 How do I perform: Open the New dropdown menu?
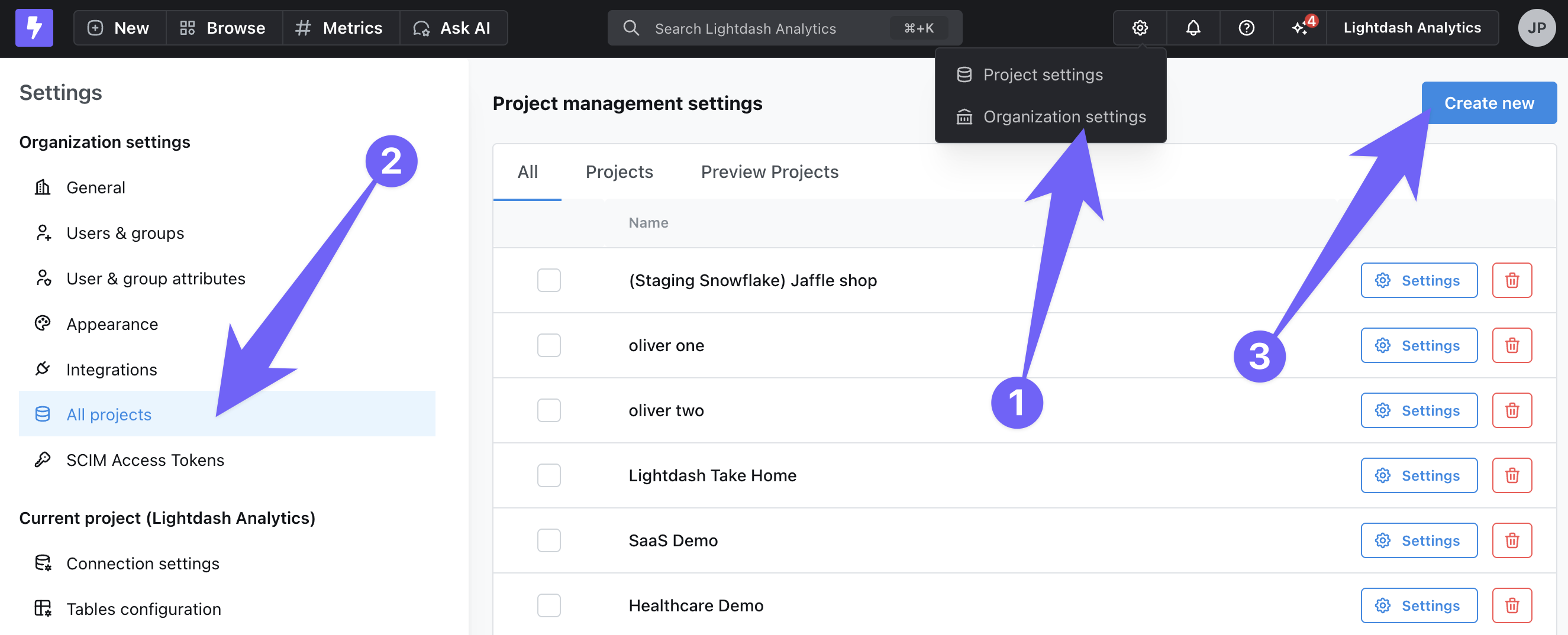click(x=120, y=28)
